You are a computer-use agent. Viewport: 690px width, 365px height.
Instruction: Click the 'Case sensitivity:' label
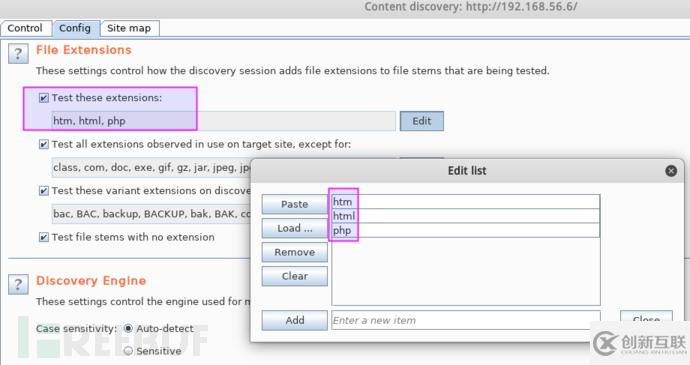click(77, 329)
